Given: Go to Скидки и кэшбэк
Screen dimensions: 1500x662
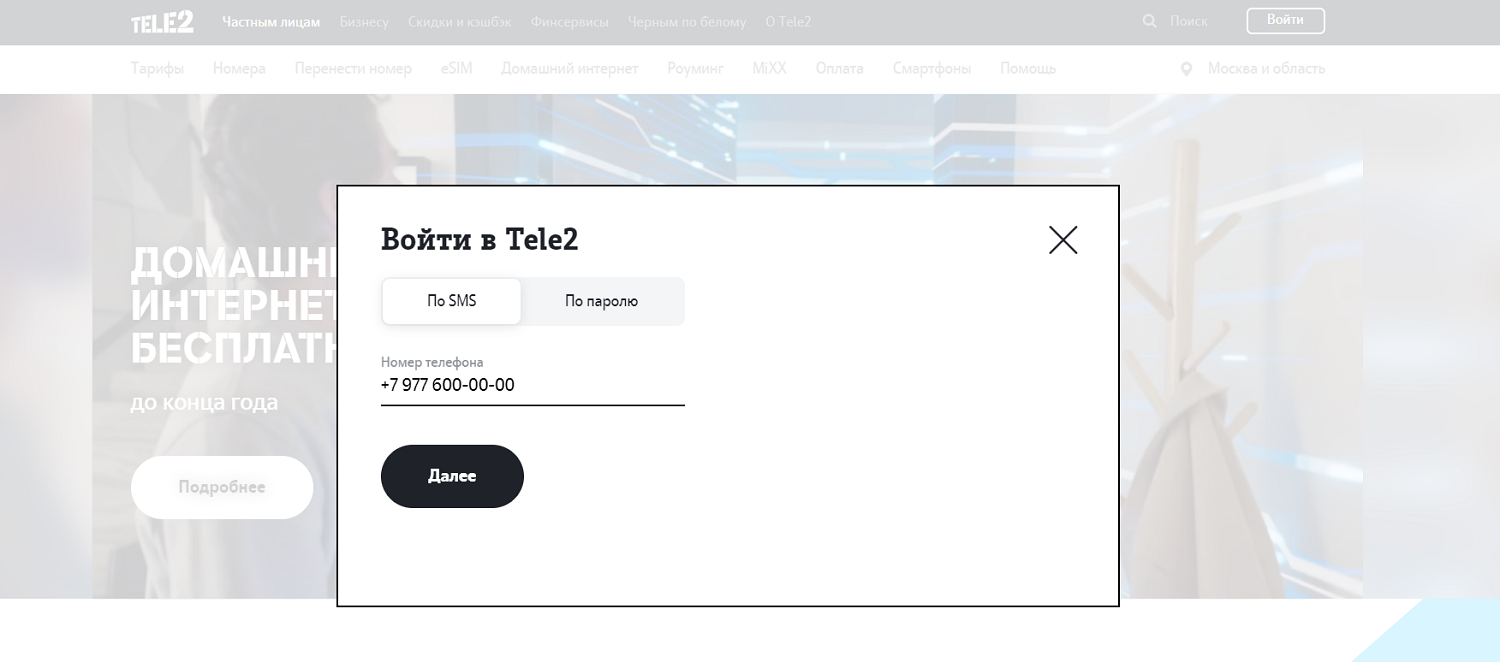Looking at the screenshot, I should tap(459, 22).
